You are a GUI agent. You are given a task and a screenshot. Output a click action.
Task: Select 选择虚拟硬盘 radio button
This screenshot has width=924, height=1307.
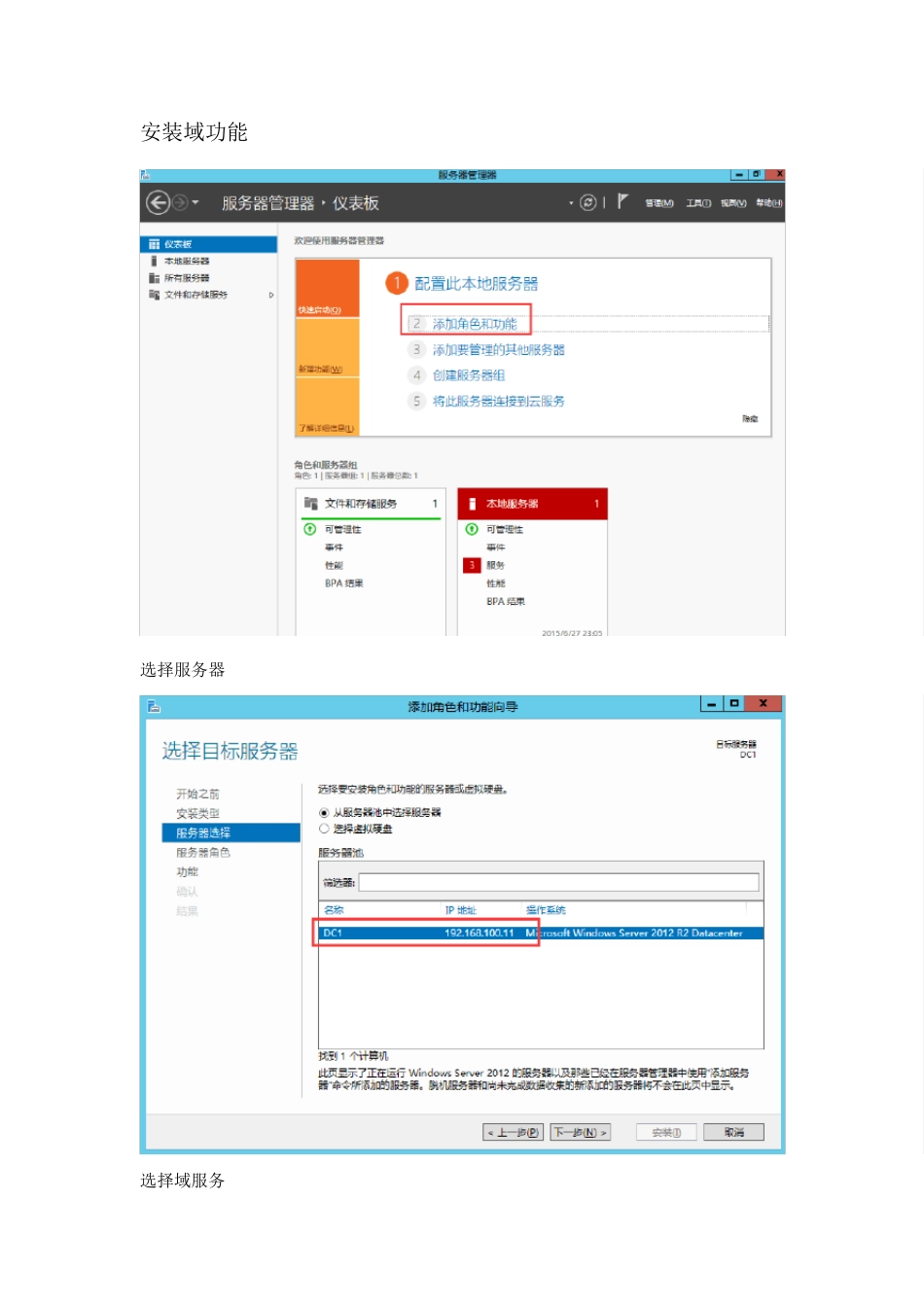324,830
